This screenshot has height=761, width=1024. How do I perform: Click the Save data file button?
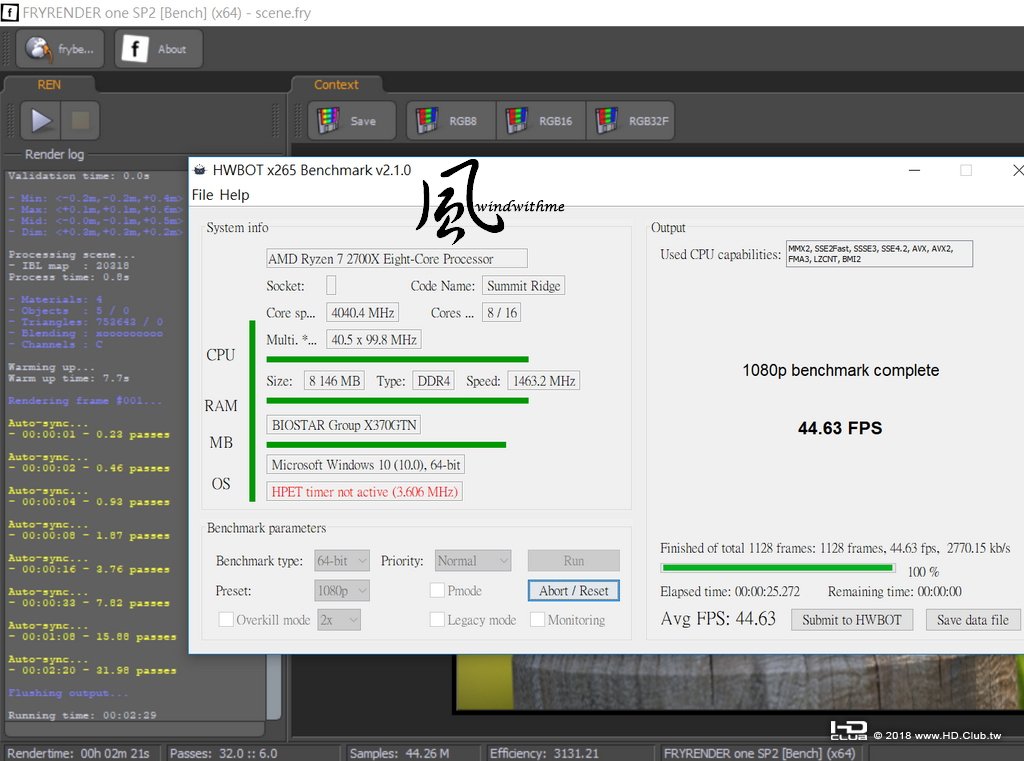972,620
